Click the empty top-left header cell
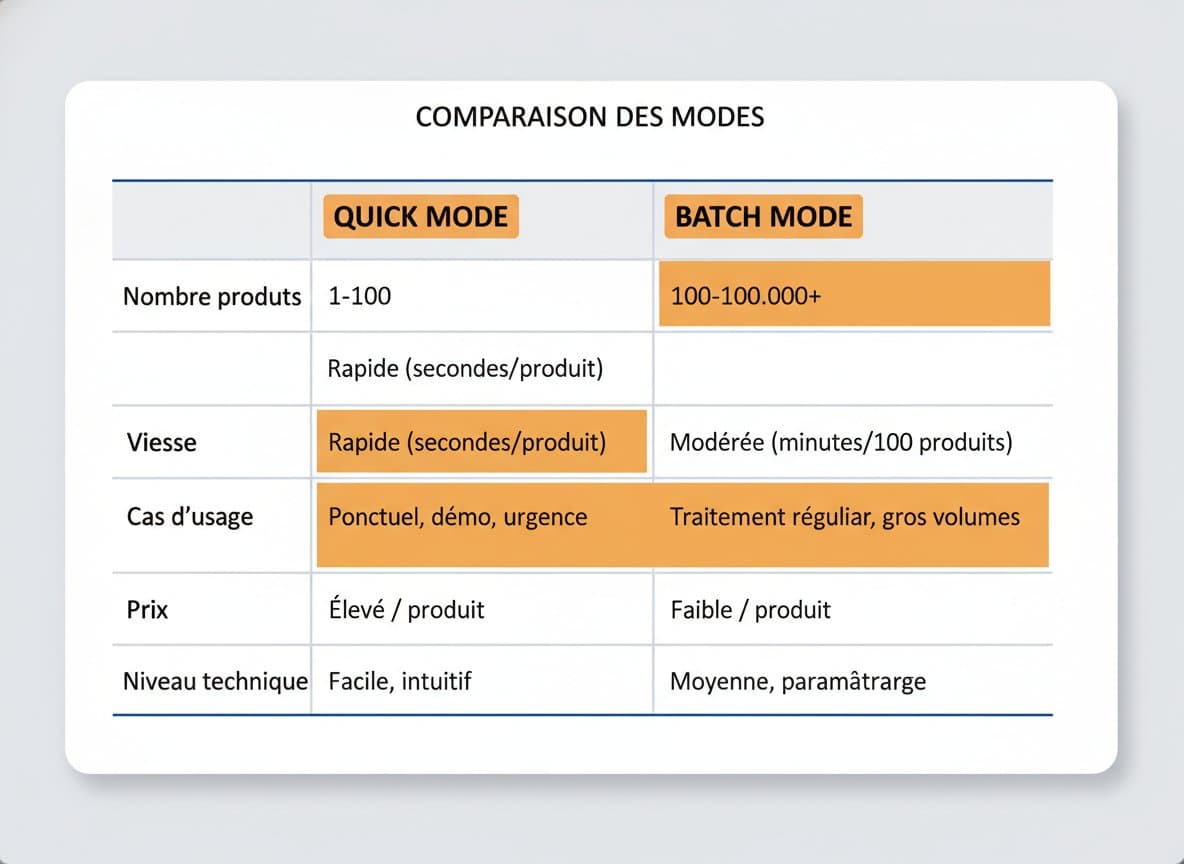Viewport: 1184px width, 864px height. pos(211,220)
